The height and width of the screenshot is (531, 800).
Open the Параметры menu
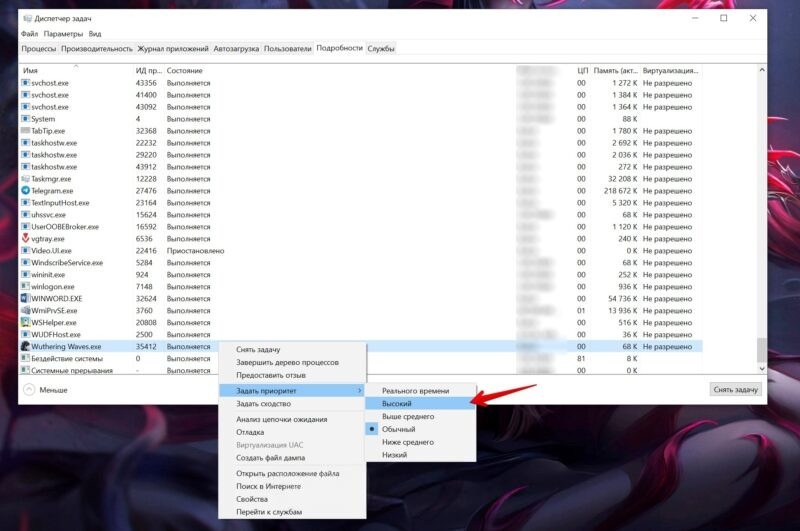coord(63,33)
